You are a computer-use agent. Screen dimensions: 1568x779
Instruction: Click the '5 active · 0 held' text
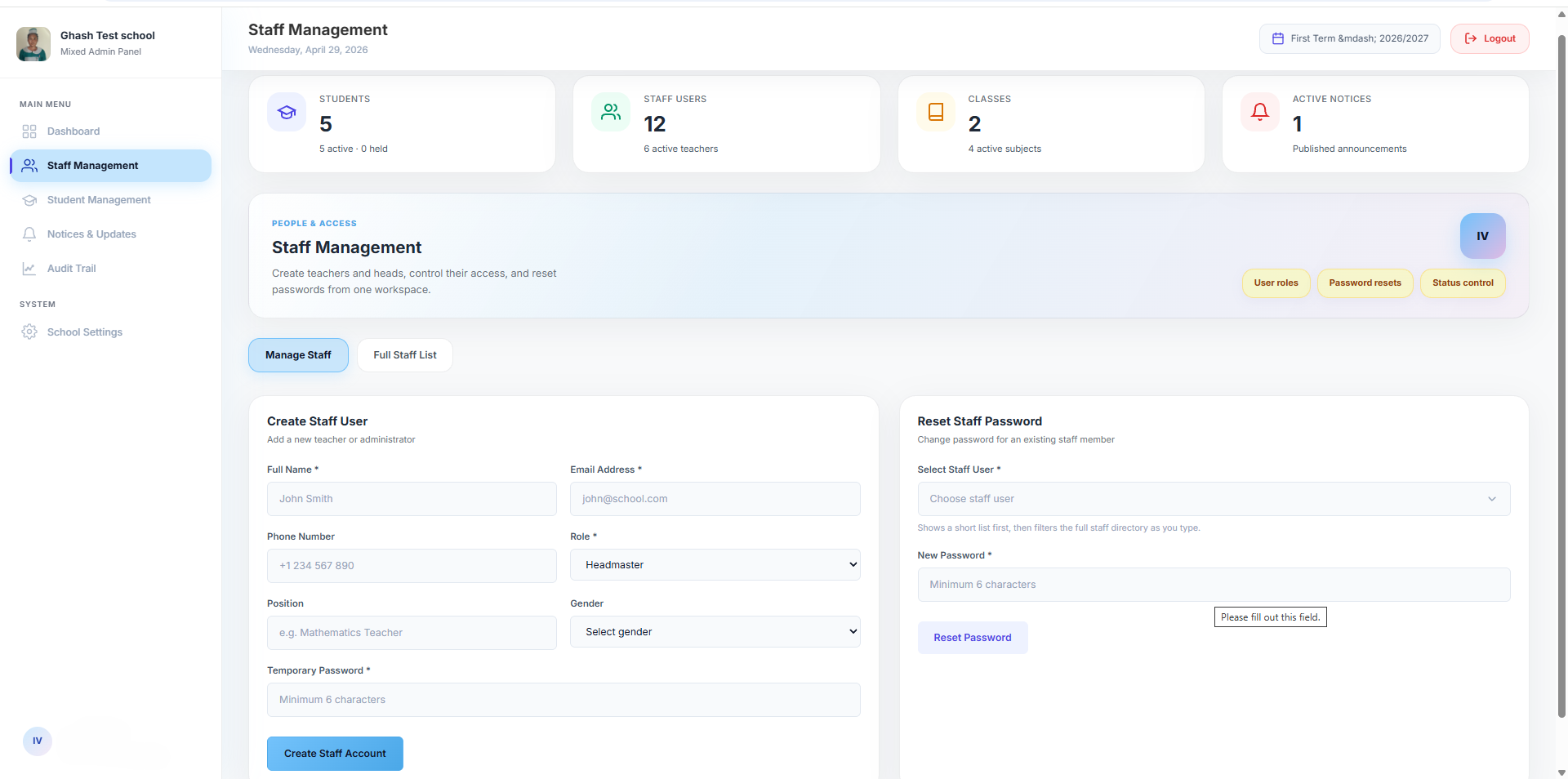tap(354, 149)
